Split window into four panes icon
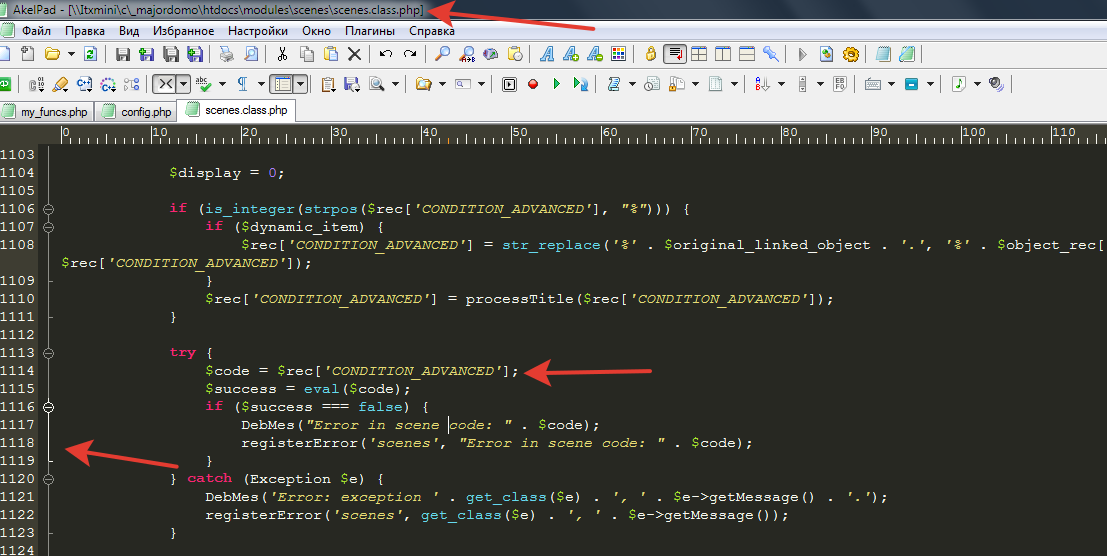Viewport: 1107px width, 556px height. pos(699,54)
